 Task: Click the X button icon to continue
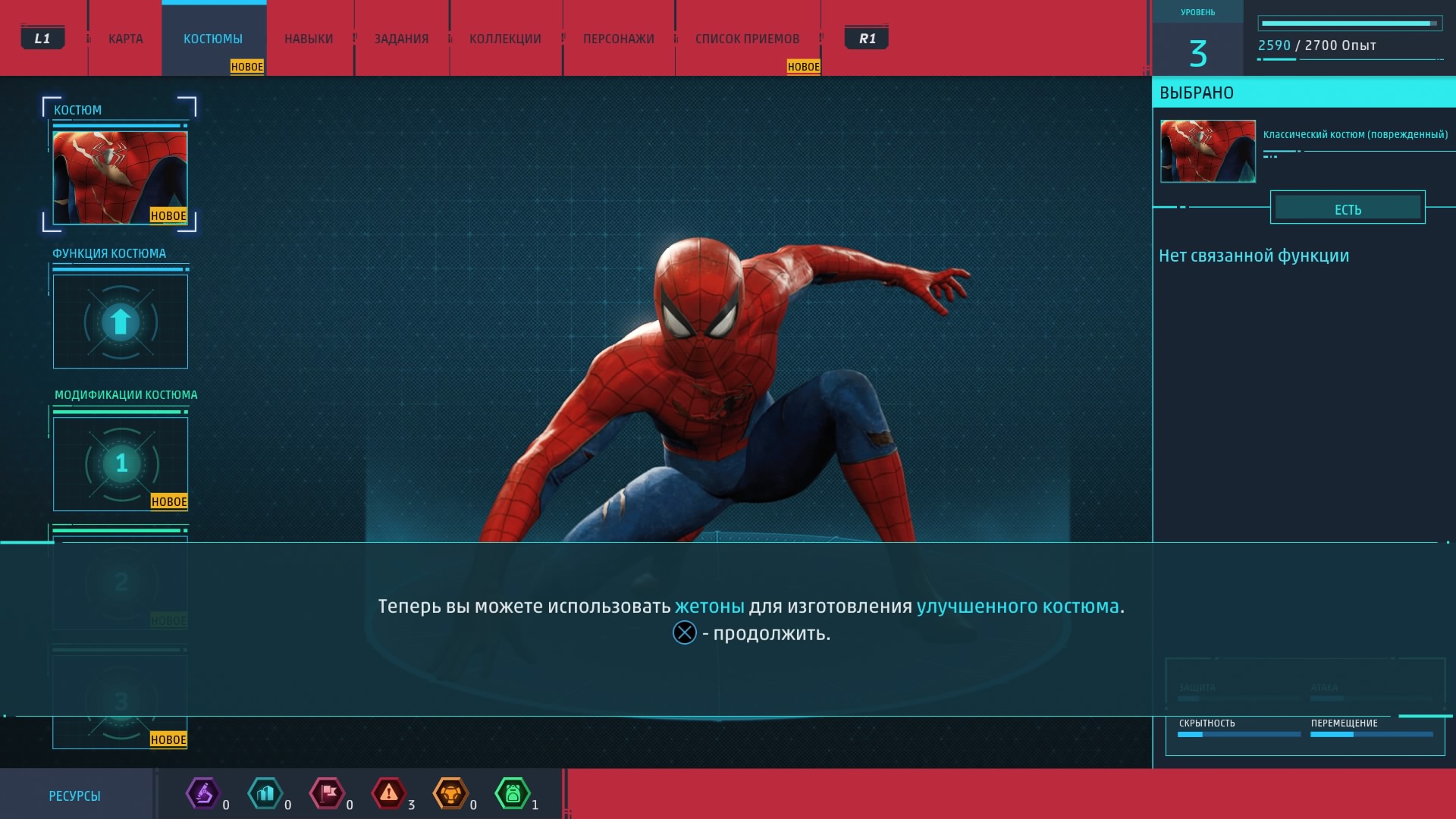pyautogui.click(x=684, y=632)
